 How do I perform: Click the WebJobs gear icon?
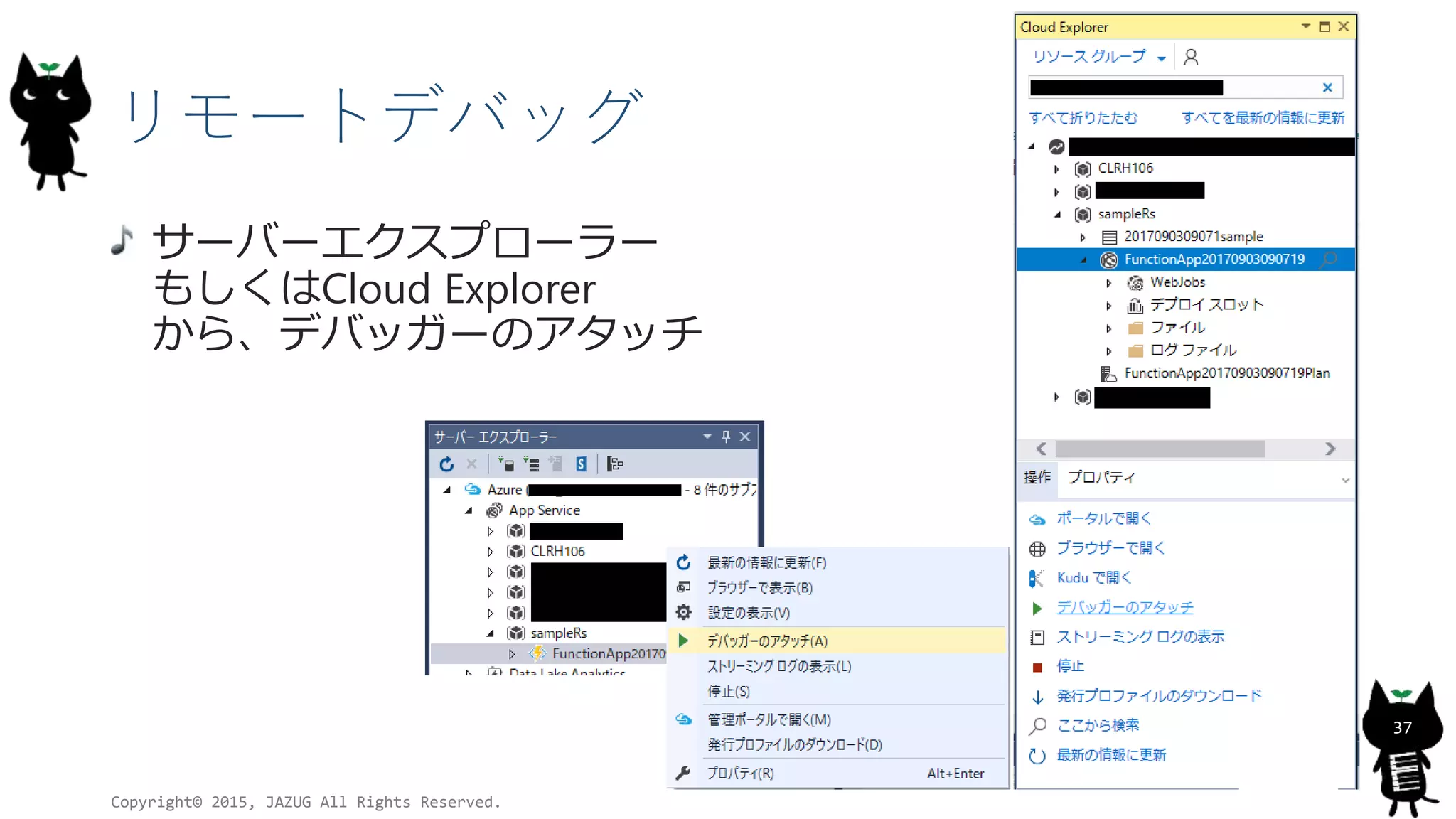coord(1135,283)
